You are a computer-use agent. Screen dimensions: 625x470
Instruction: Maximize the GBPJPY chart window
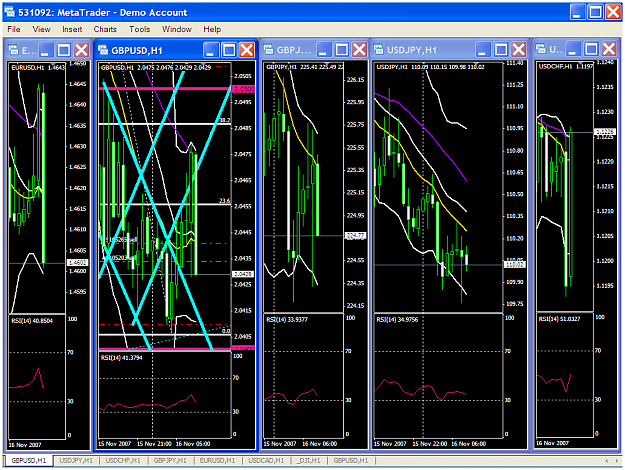coord(342,49)
